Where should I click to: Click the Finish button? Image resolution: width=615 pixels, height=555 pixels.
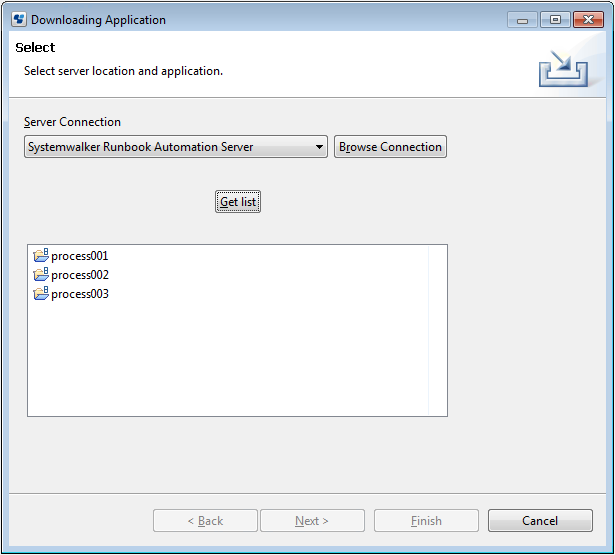click(x=426, y=520)
